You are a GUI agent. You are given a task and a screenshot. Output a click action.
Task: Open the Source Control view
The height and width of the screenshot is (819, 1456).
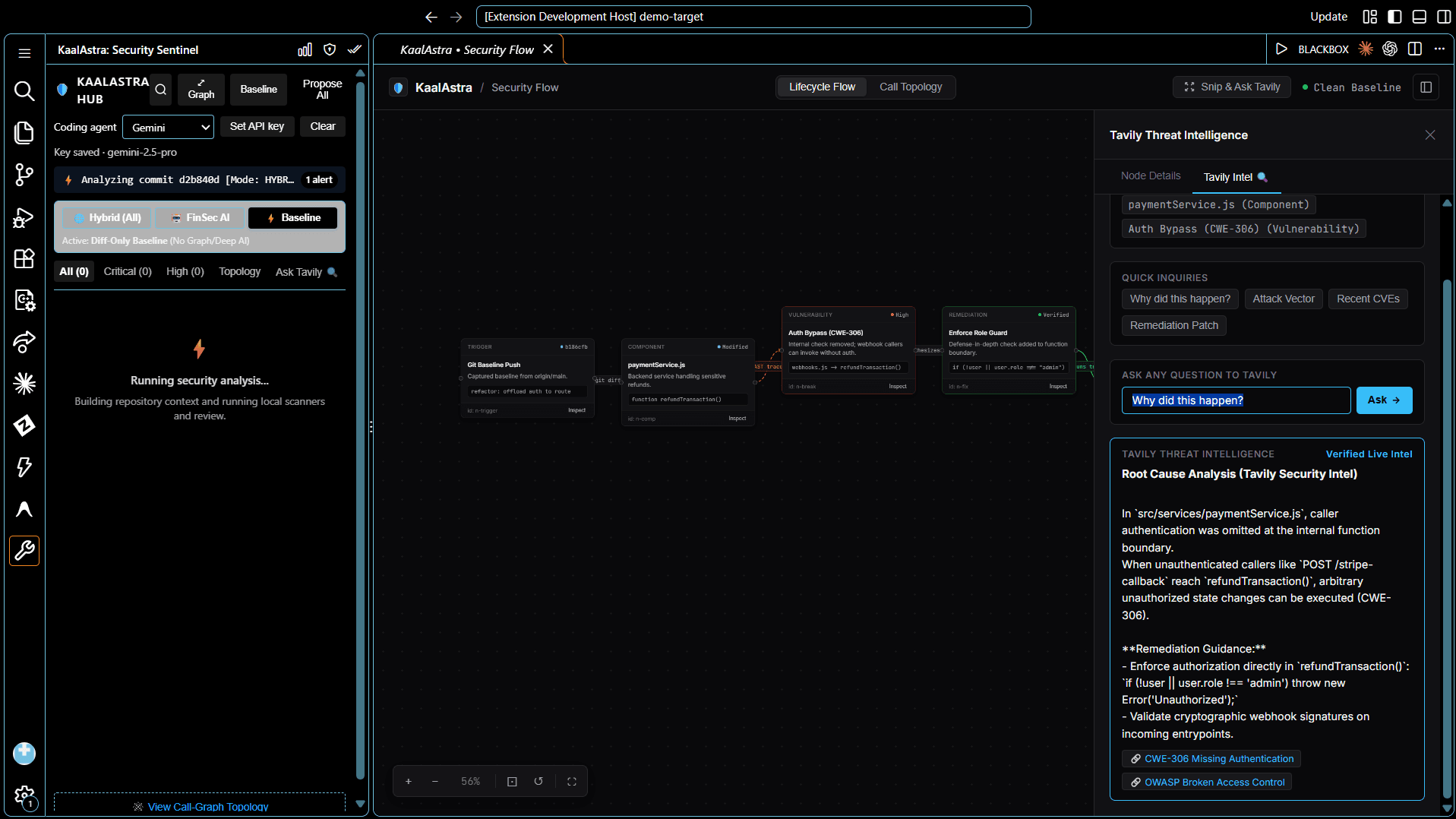coord(24,175)
